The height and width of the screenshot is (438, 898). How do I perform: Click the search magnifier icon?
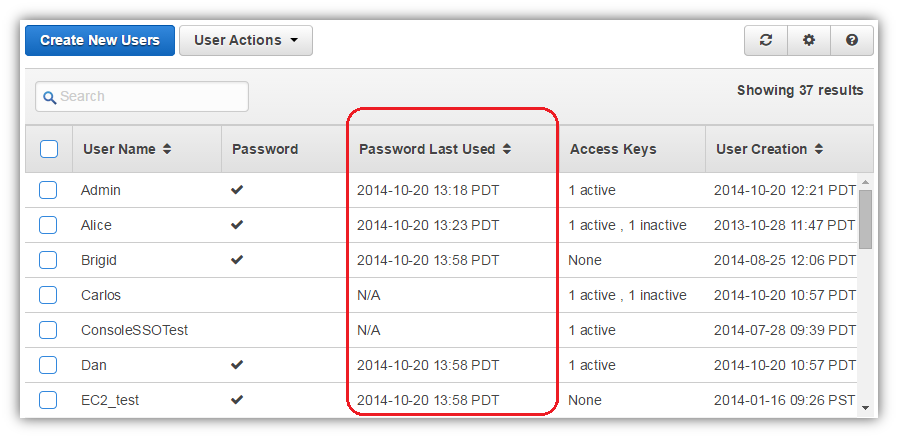point(50,97)
